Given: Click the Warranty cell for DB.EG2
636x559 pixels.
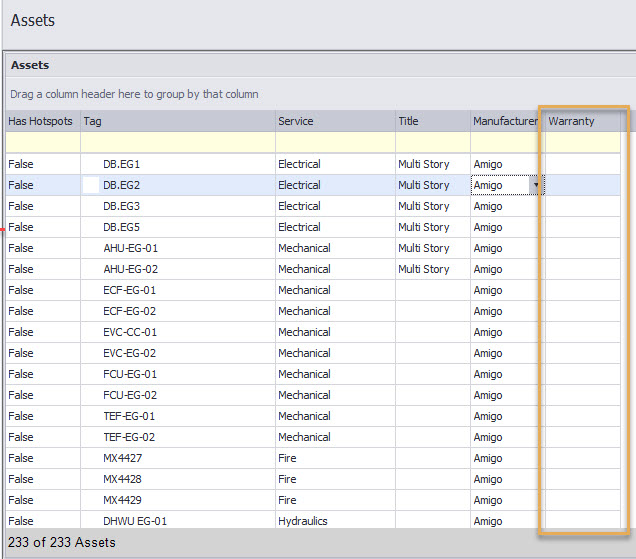Looking at the screenshot, I should (x=582, y=185).
